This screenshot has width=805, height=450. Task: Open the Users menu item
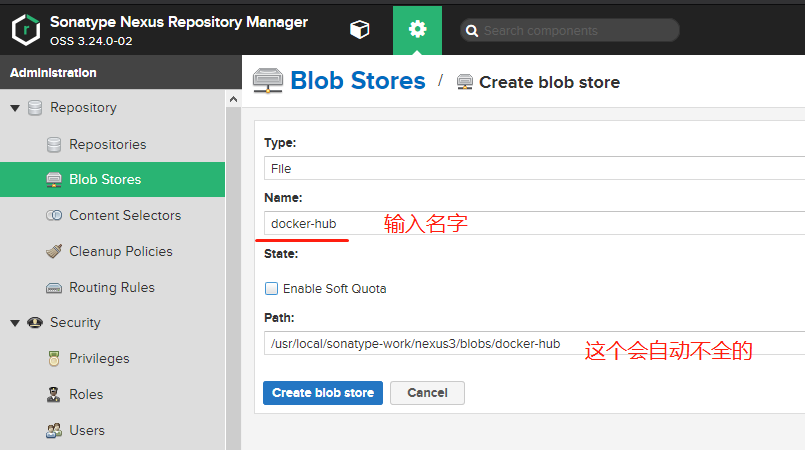(86, 431)
